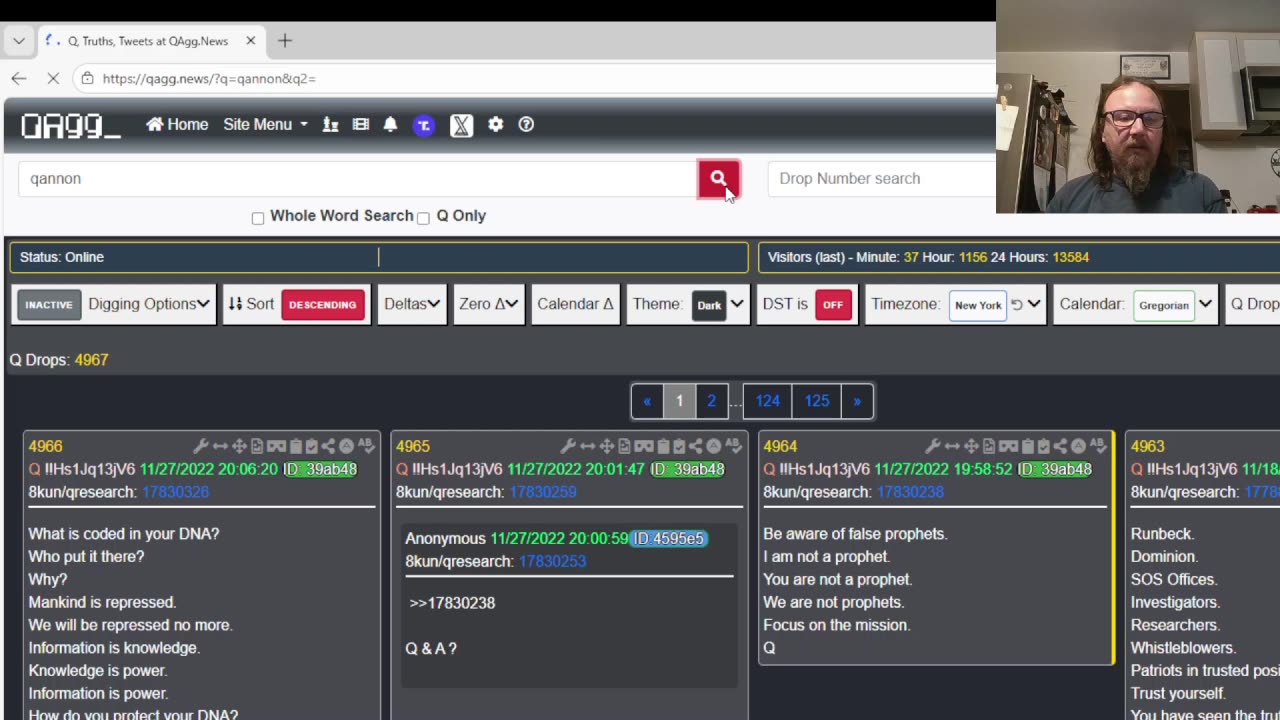Click the New York timezone button
This screenshot has width=1280, height=720.
tap(978, 305)
